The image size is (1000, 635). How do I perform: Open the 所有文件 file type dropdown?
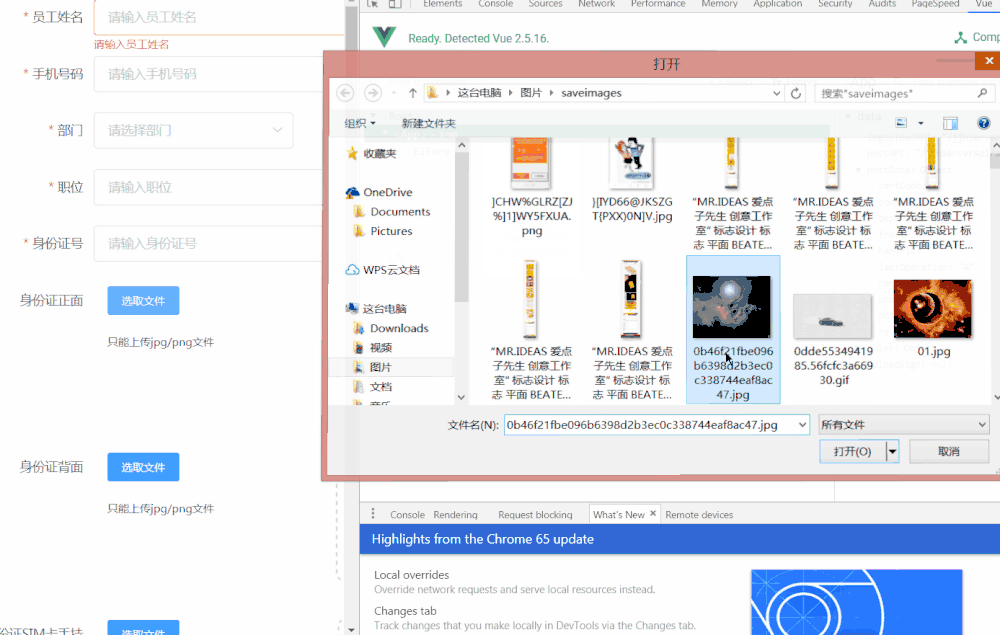tap(904, 425)
